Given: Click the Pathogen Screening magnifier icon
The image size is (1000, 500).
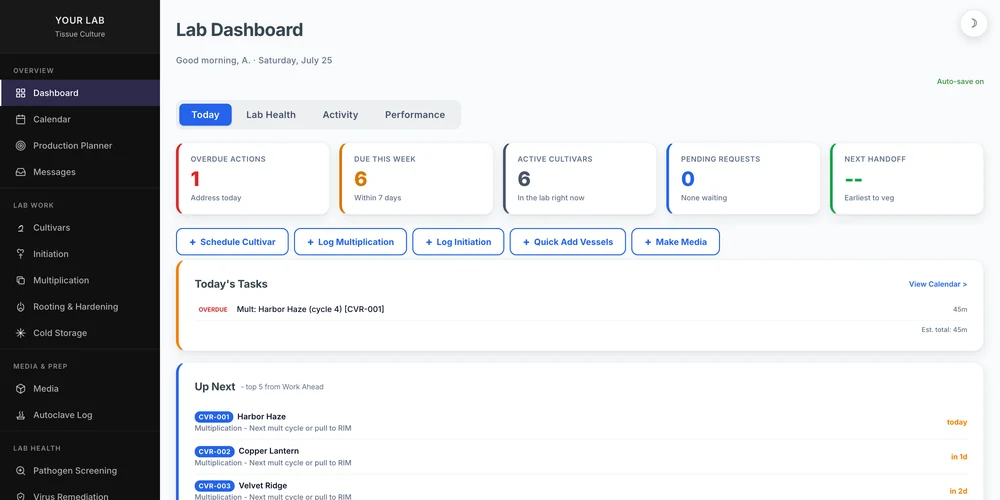Looking at the screenshot, I should (x=20, y=471).
